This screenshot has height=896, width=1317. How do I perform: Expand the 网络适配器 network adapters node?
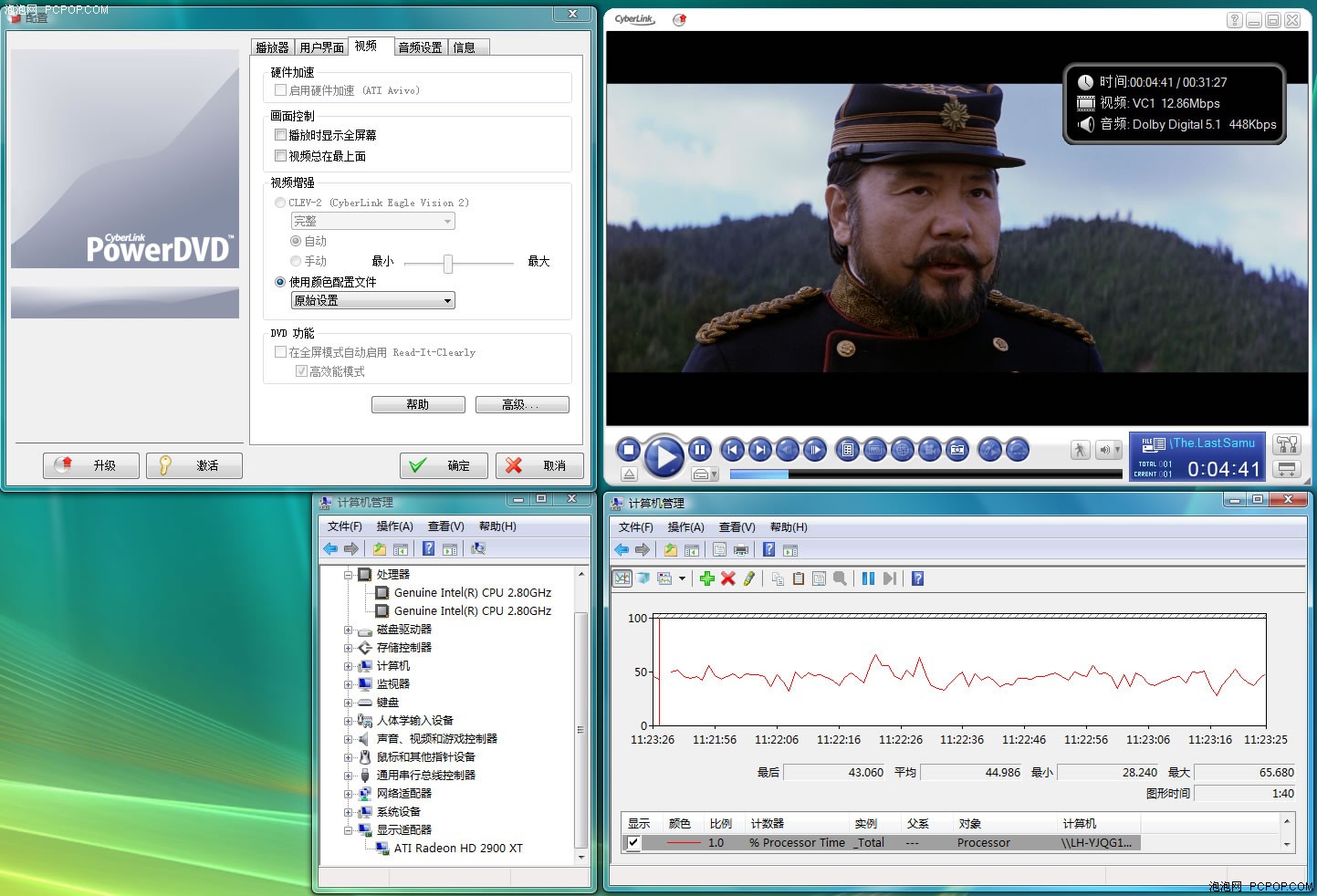[x=348, y=794]
